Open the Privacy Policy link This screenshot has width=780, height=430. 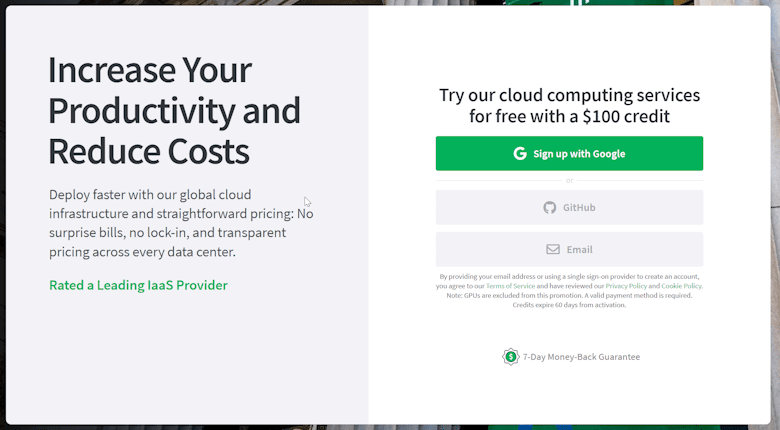click(626, 286)
